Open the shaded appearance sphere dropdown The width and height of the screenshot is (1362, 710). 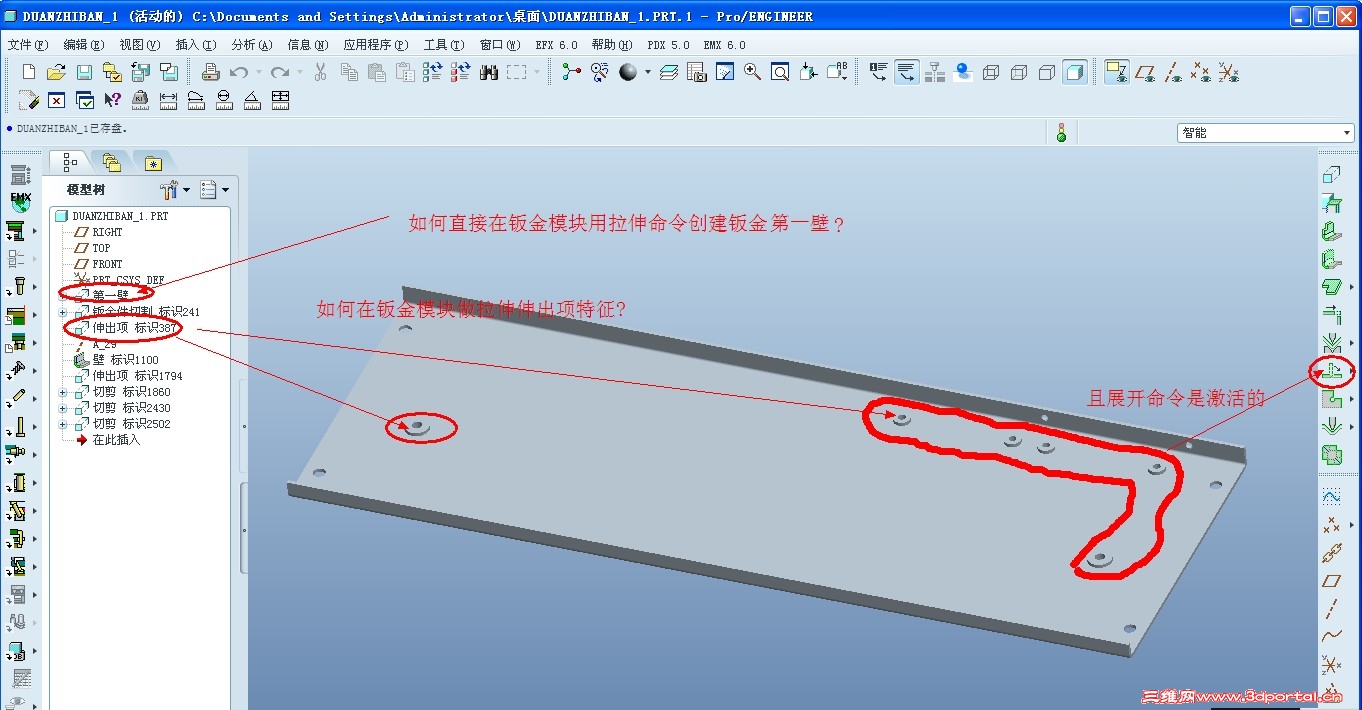tap(648, 71)
